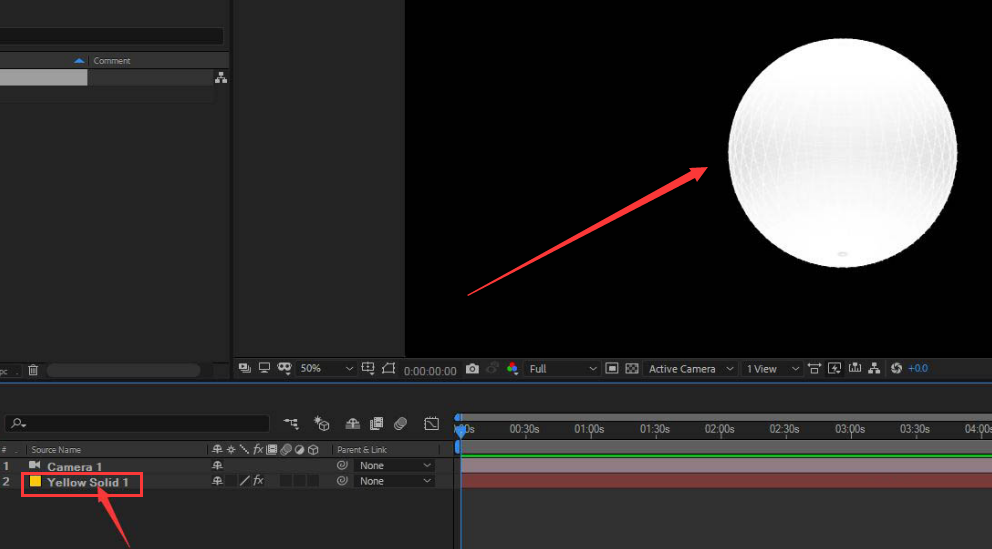This screenshot has height=549, width=992.
Task: Open the Active Camera view dropdown
Action: pos(690,369)
